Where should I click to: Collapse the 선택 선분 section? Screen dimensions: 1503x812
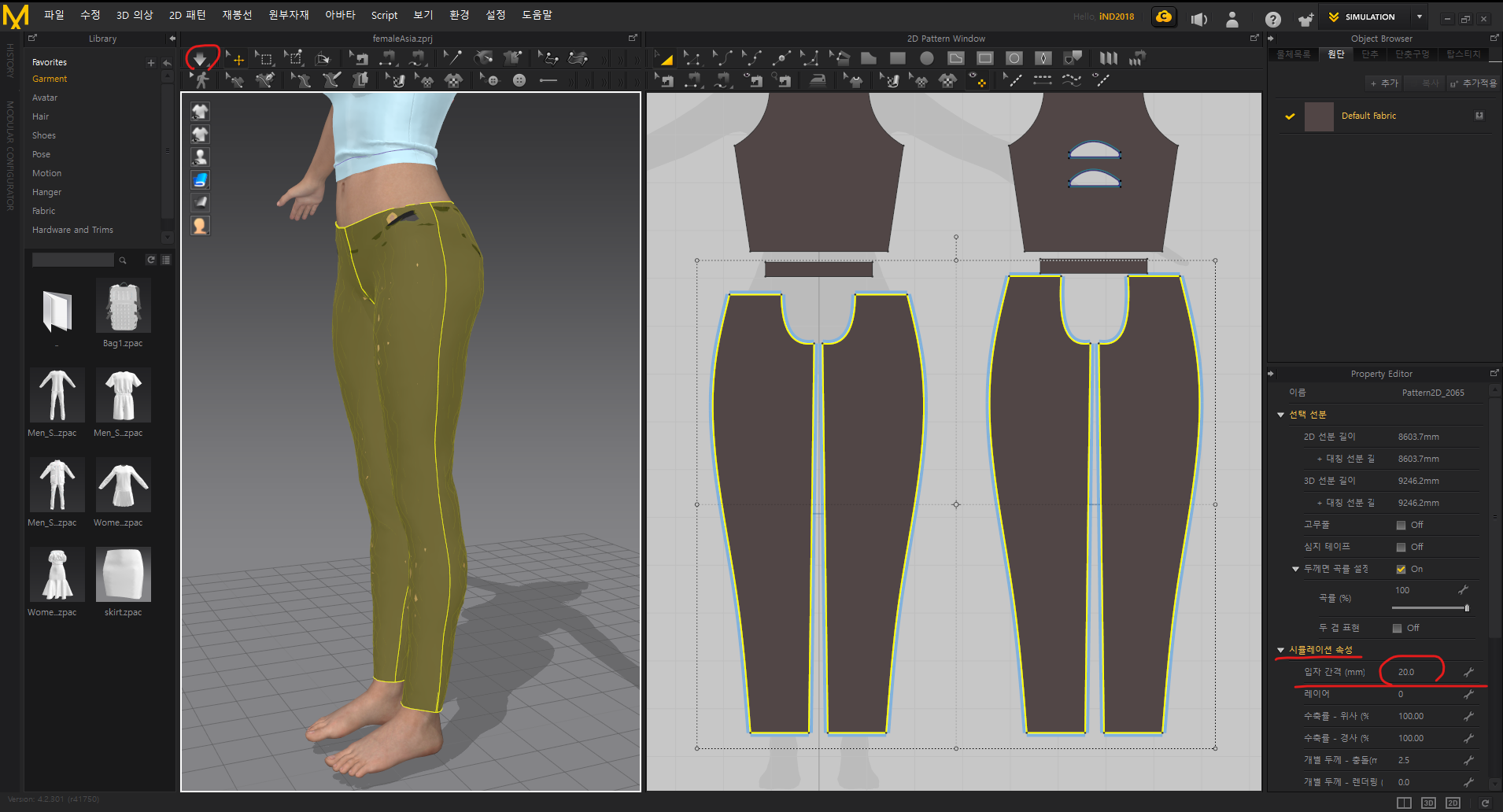(x=1280, y=415)
